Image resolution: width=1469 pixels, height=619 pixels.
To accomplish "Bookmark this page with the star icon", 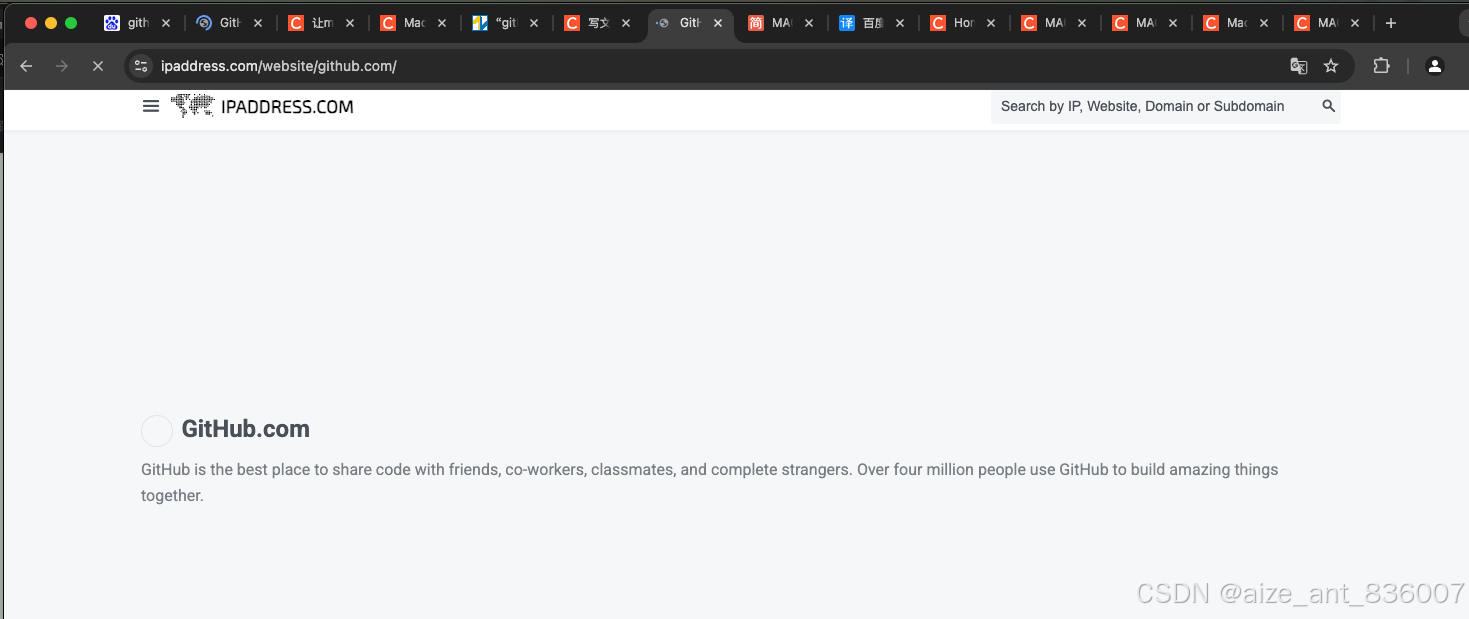I will coord(1331,66).
